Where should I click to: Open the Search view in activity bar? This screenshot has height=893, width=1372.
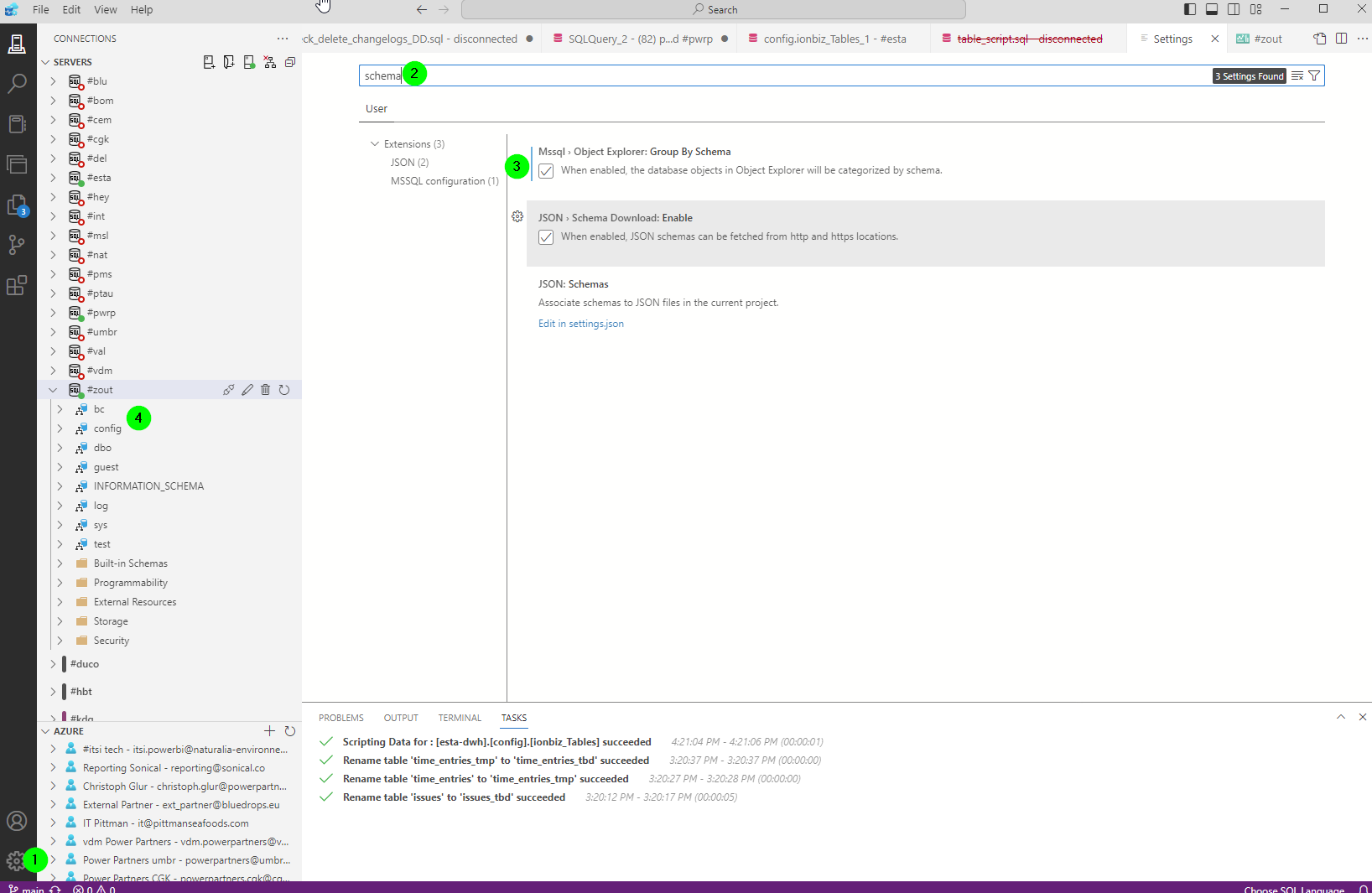pyautogui.click(x=17, y=84)
